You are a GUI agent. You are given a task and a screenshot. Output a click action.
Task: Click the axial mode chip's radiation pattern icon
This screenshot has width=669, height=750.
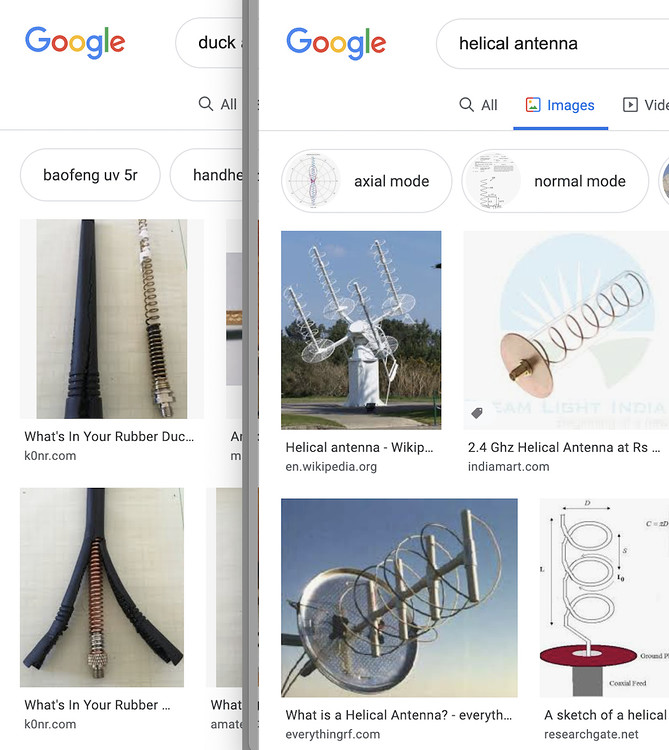pyautogui.click(x=311, y=181)
